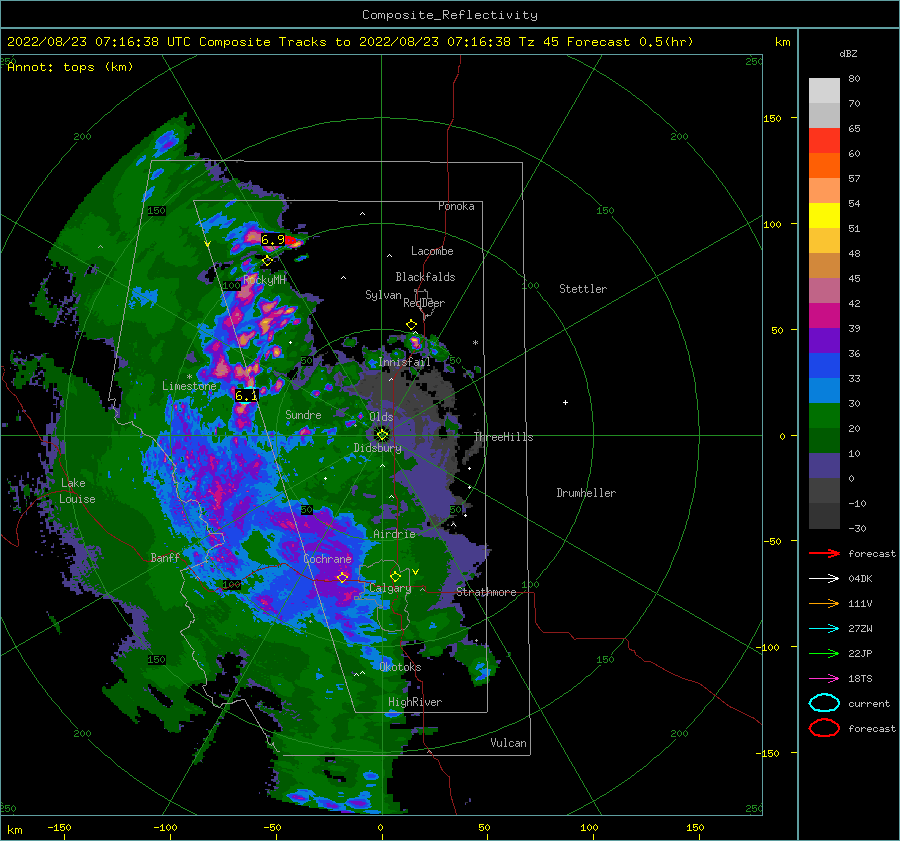Image resolution: width=900 pixels, height=841 pixels.
Task: Select the orange 111V track arrow
Action: (824, 603)
